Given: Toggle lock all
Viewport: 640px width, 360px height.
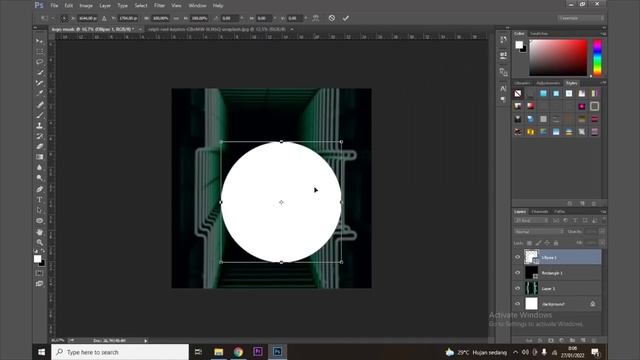Looking at the screenshot, I should pos(556,243).
